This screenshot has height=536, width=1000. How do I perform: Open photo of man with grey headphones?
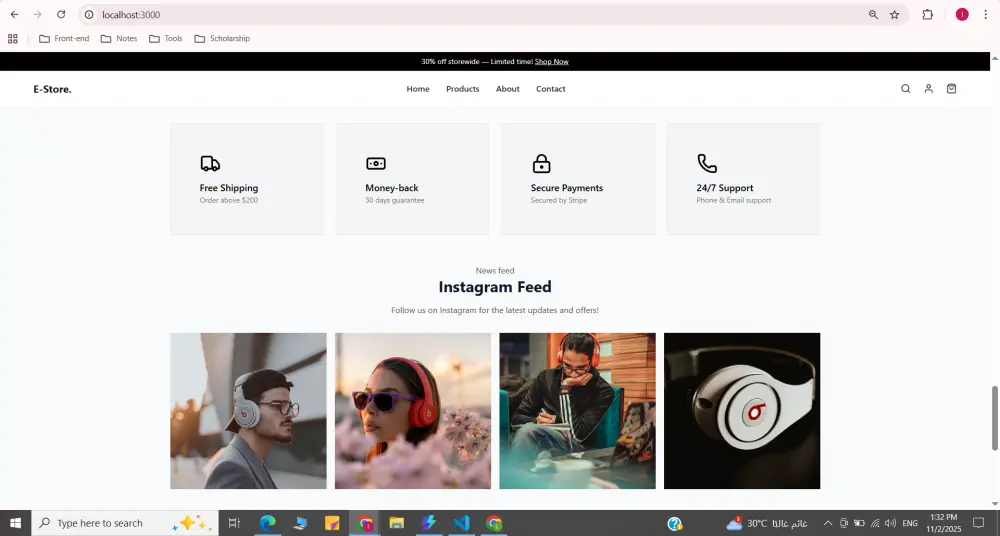click(x=248, y=411)
